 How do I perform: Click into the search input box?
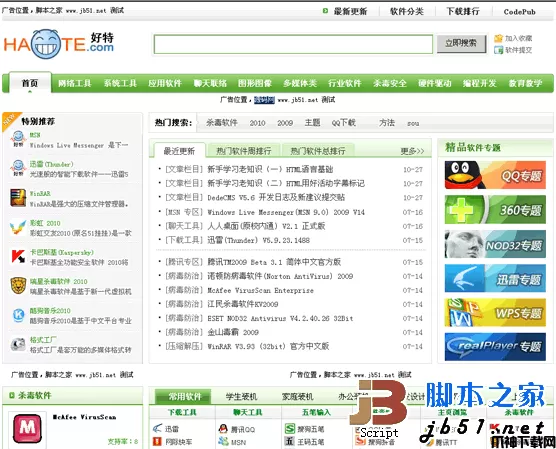click(293, 44)
